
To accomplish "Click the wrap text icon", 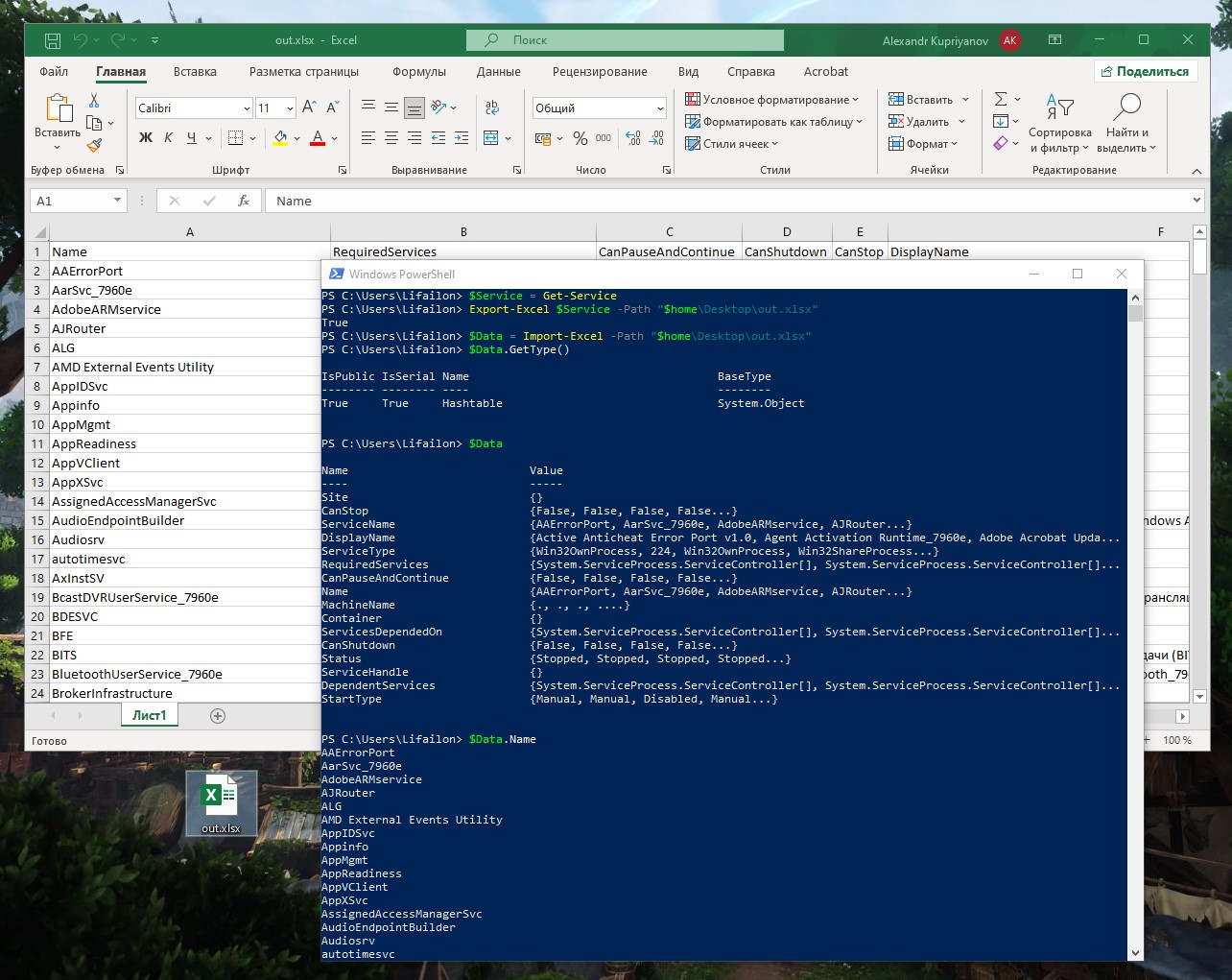I will [492, 108].
